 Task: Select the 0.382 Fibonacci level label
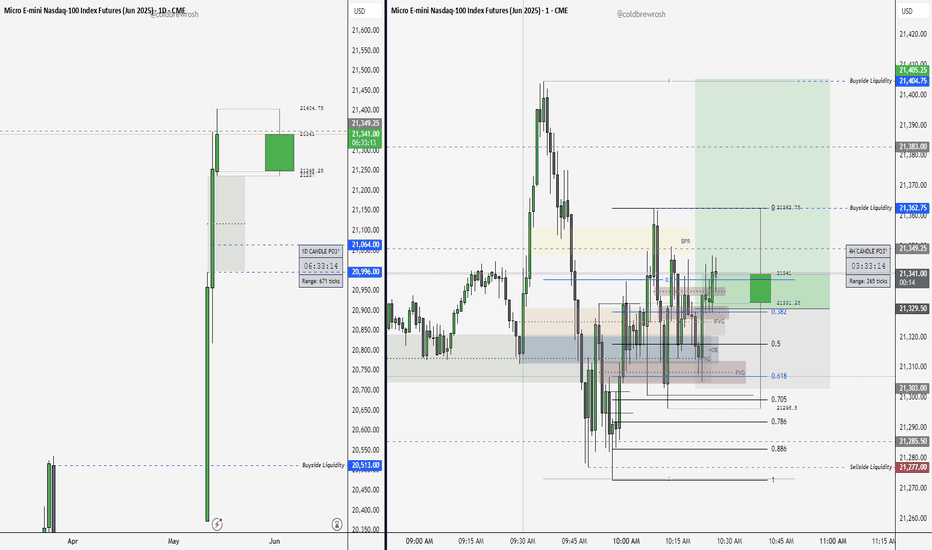(x=779, y=312)
